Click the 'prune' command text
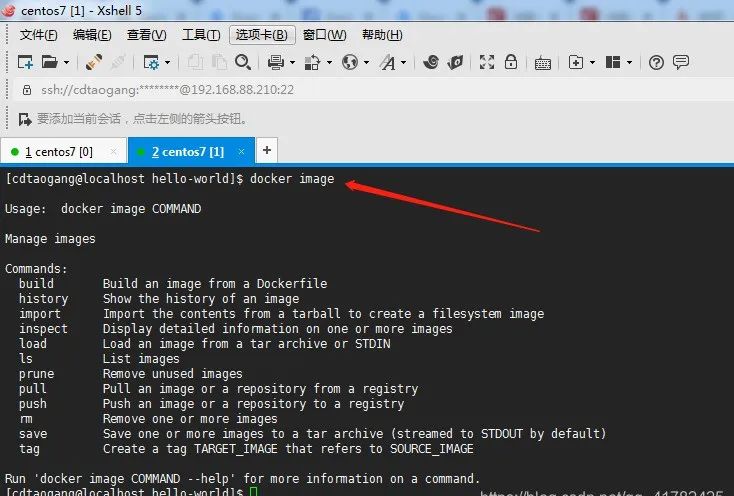734x496 pixels. [36, 374]
